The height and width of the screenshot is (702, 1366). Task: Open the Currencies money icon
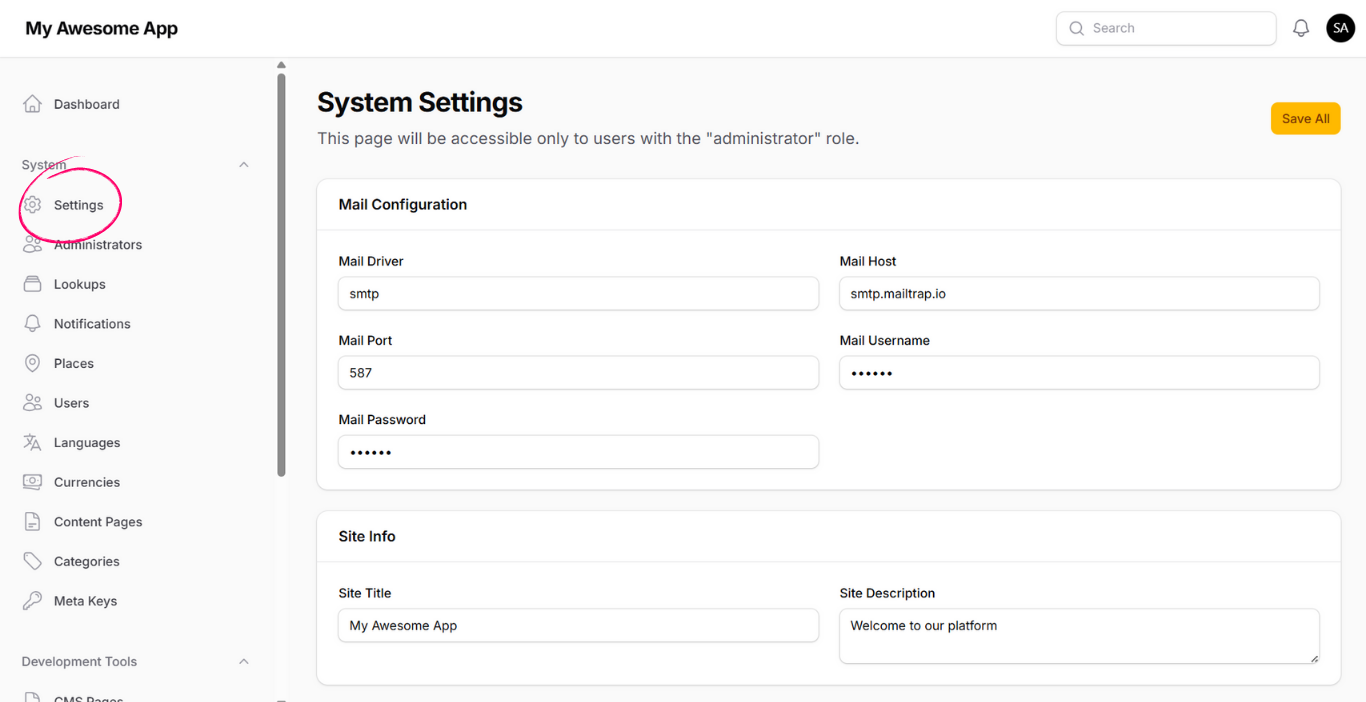33,481
